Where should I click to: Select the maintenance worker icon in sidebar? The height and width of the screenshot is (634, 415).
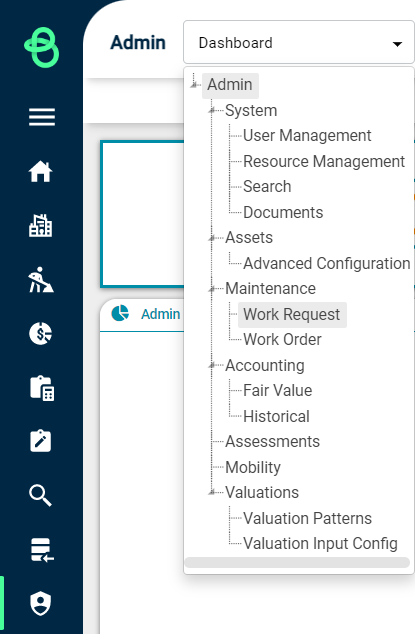pos(40,279)
